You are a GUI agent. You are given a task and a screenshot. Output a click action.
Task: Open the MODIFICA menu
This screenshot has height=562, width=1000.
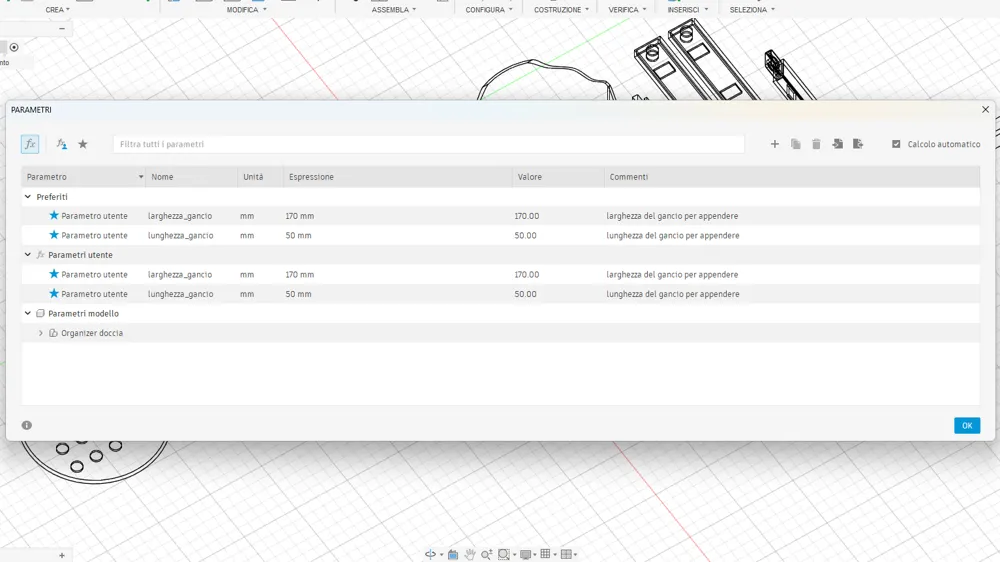point(246,10)
